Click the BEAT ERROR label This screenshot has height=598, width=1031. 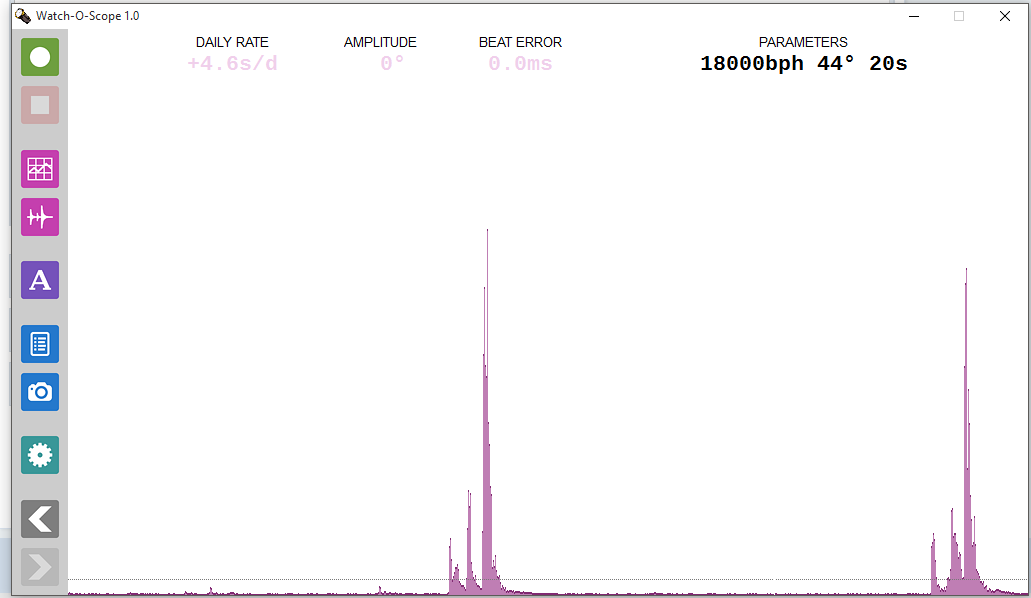pyautogui.click(x=520, y=42)
